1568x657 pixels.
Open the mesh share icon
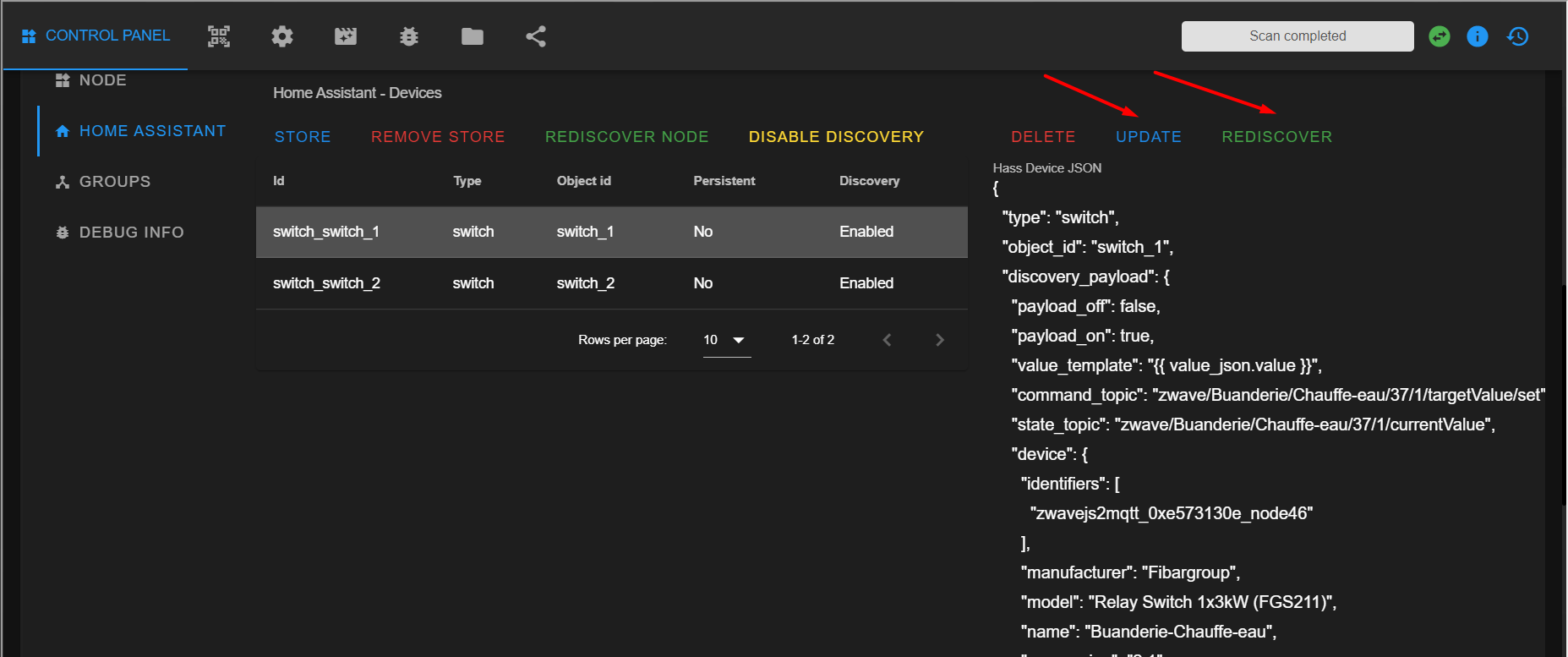tap(536, 36)
